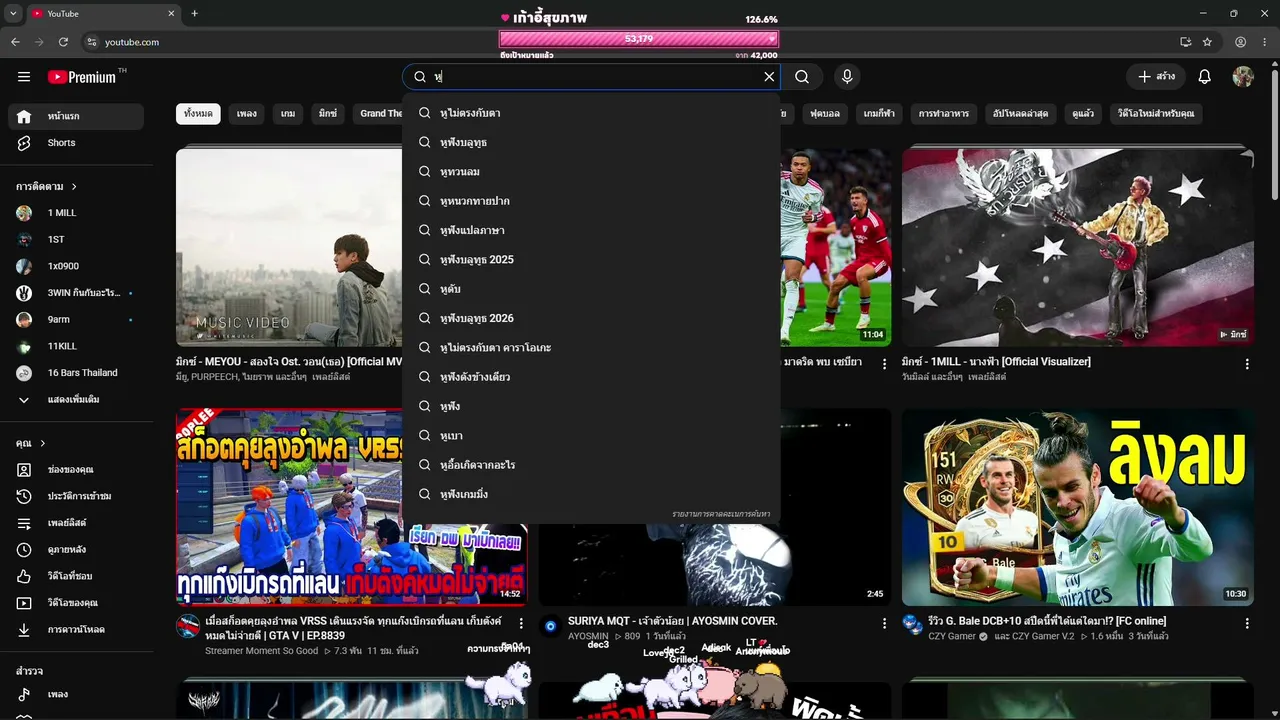This screenshot has height=720, width=1280.
Task: Open เพลง under สำรวจ in sidebar
Action: pyautogui.click(x=76, y=694)
